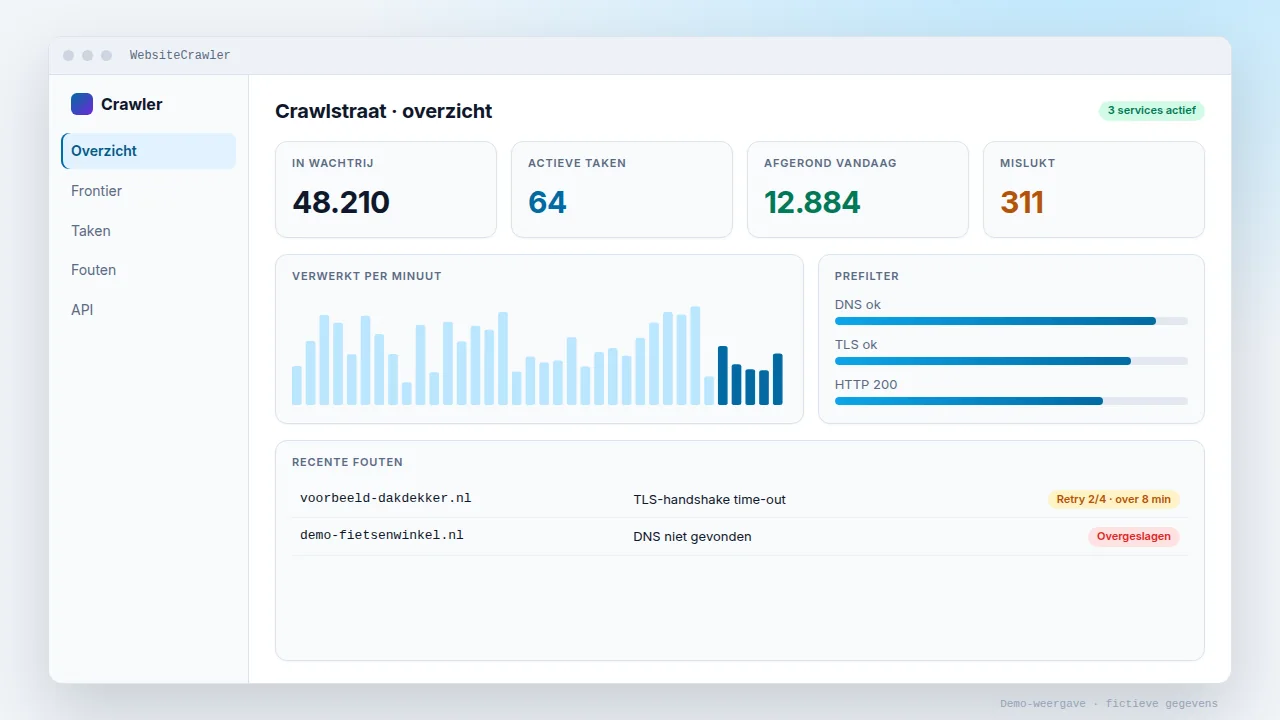
Task: Click the "Retry 2/4 · over 8 min" badge
Action: pos(1114,499)
